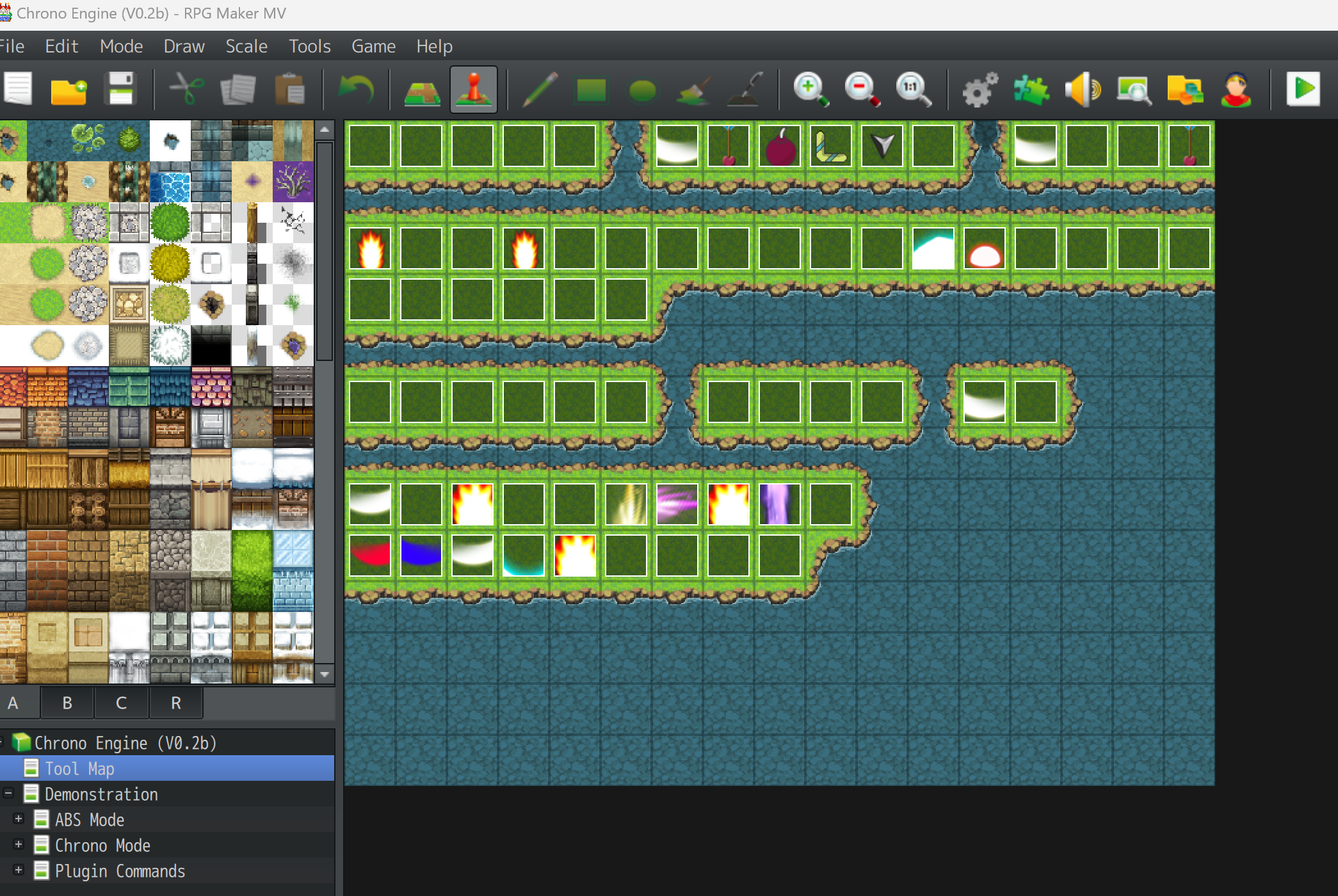Image resolution: width=1338 pixels, height=896 pixels.
Task: Open the Draw menu
Action: click(x=184, y=46)
